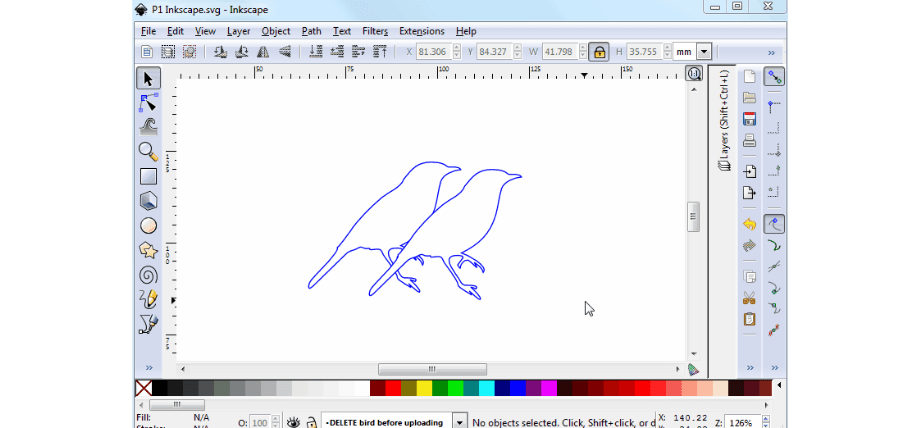Select the Ellipse circle tool
This screenshot has width=920, height=428.
[148, 225]
